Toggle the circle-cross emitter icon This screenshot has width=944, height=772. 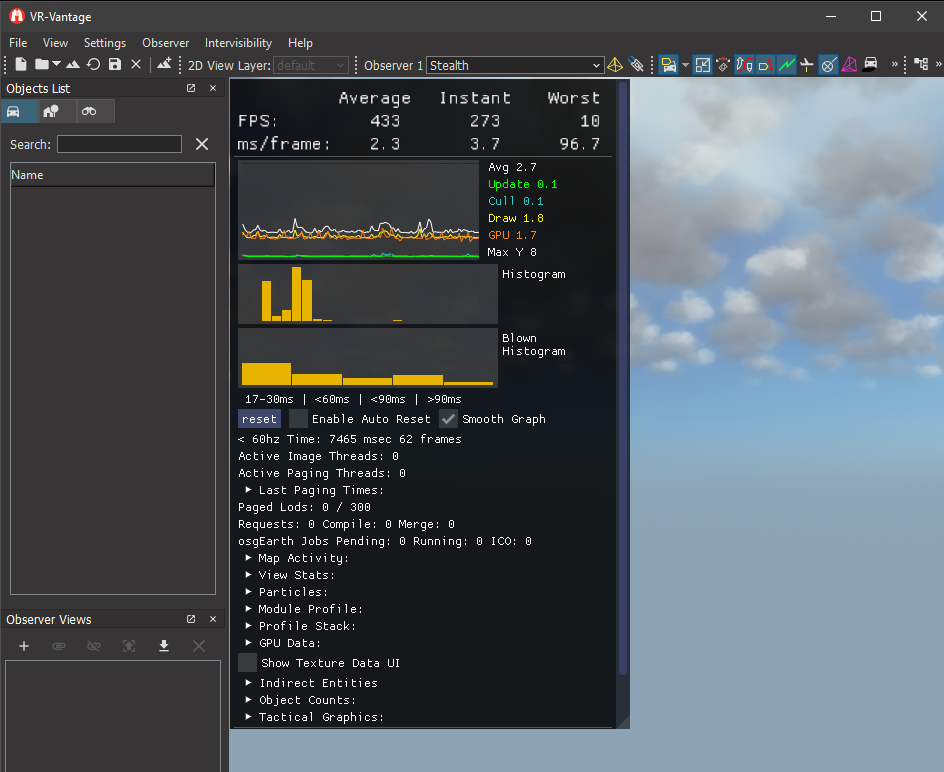[x=828, y=64]
